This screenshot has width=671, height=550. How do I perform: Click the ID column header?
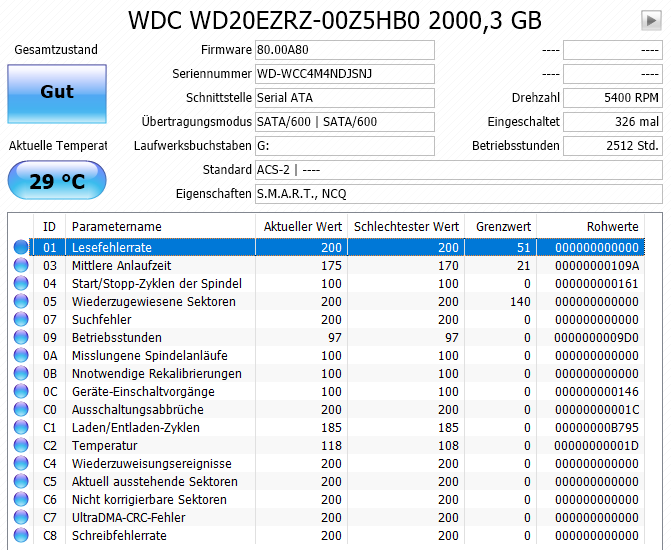coord(49,226)
